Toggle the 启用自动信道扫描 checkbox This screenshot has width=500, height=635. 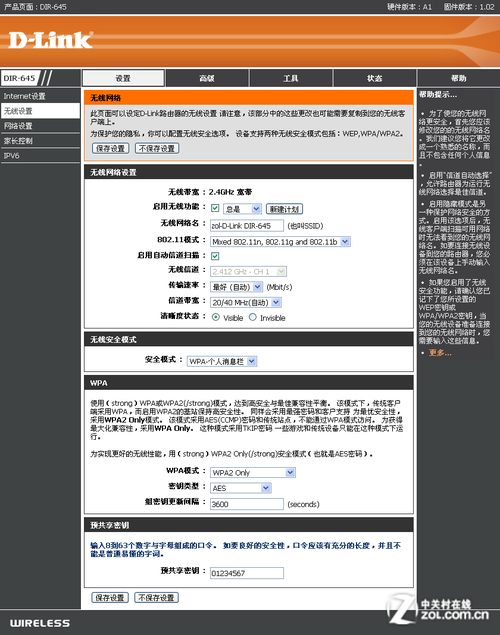215,256
